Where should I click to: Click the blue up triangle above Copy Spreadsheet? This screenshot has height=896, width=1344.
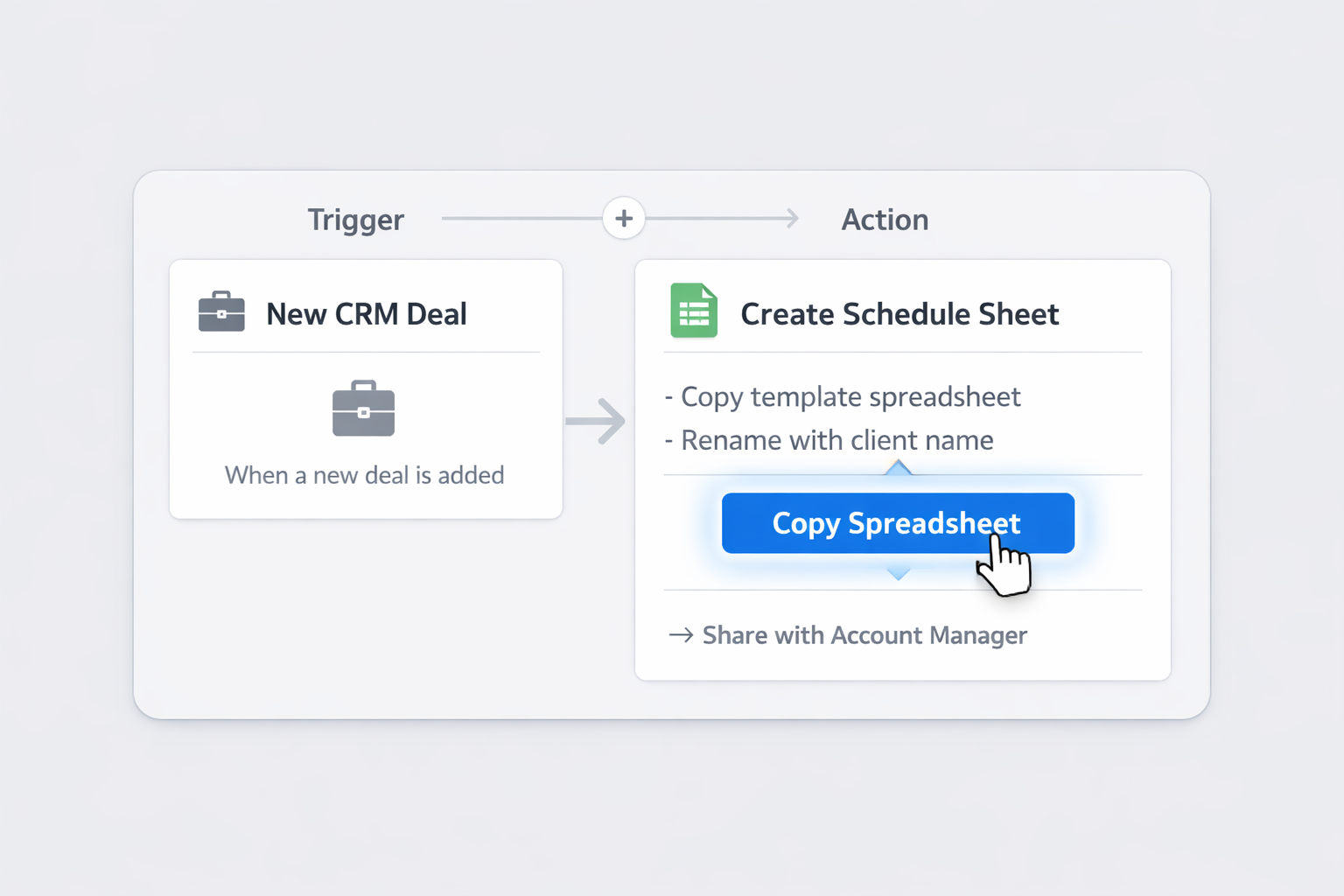(898, 467)
